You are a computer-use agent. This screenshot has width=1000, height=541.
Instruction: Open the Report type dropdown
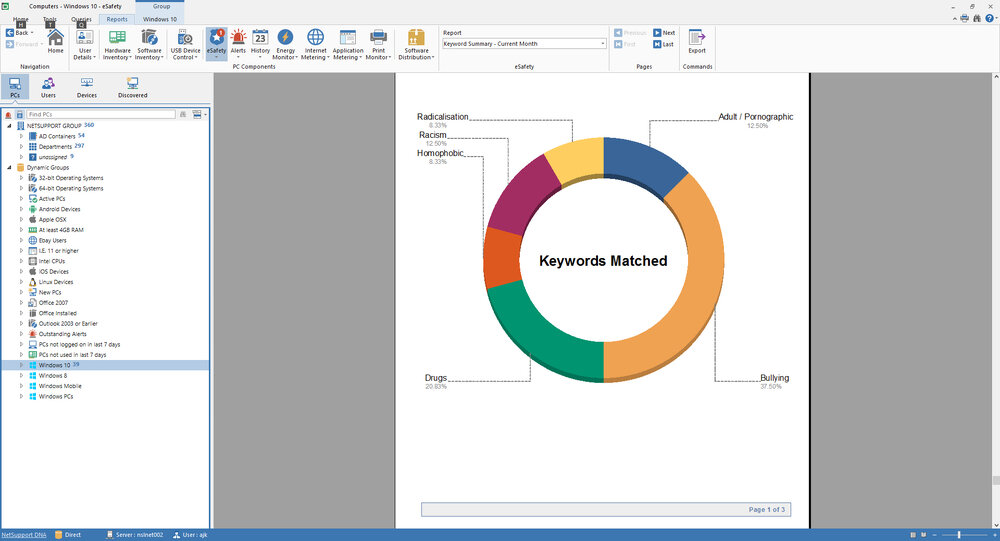(603, 44)
